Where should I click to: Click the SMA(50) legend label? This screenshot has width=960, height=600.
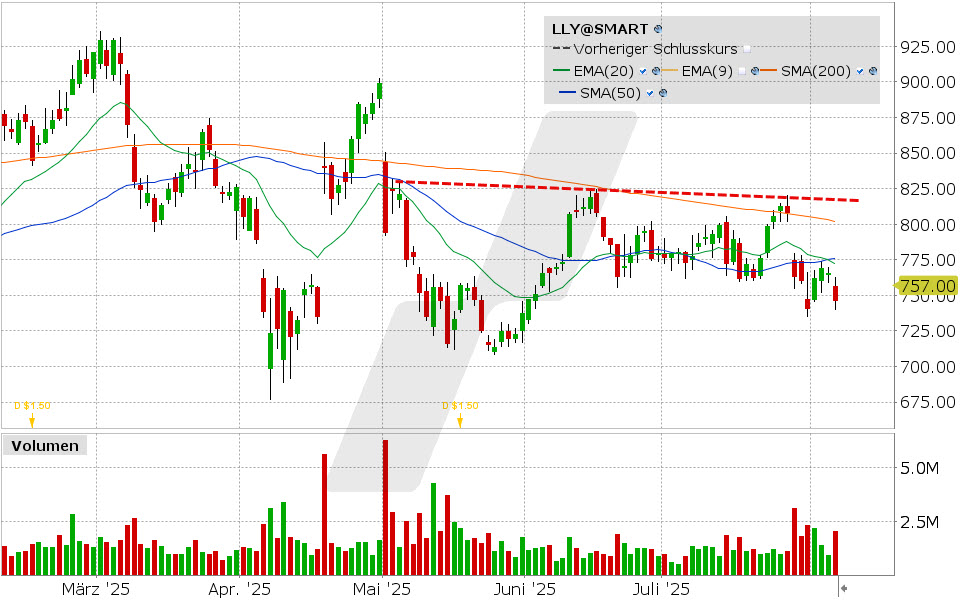(x=610, y=93)
